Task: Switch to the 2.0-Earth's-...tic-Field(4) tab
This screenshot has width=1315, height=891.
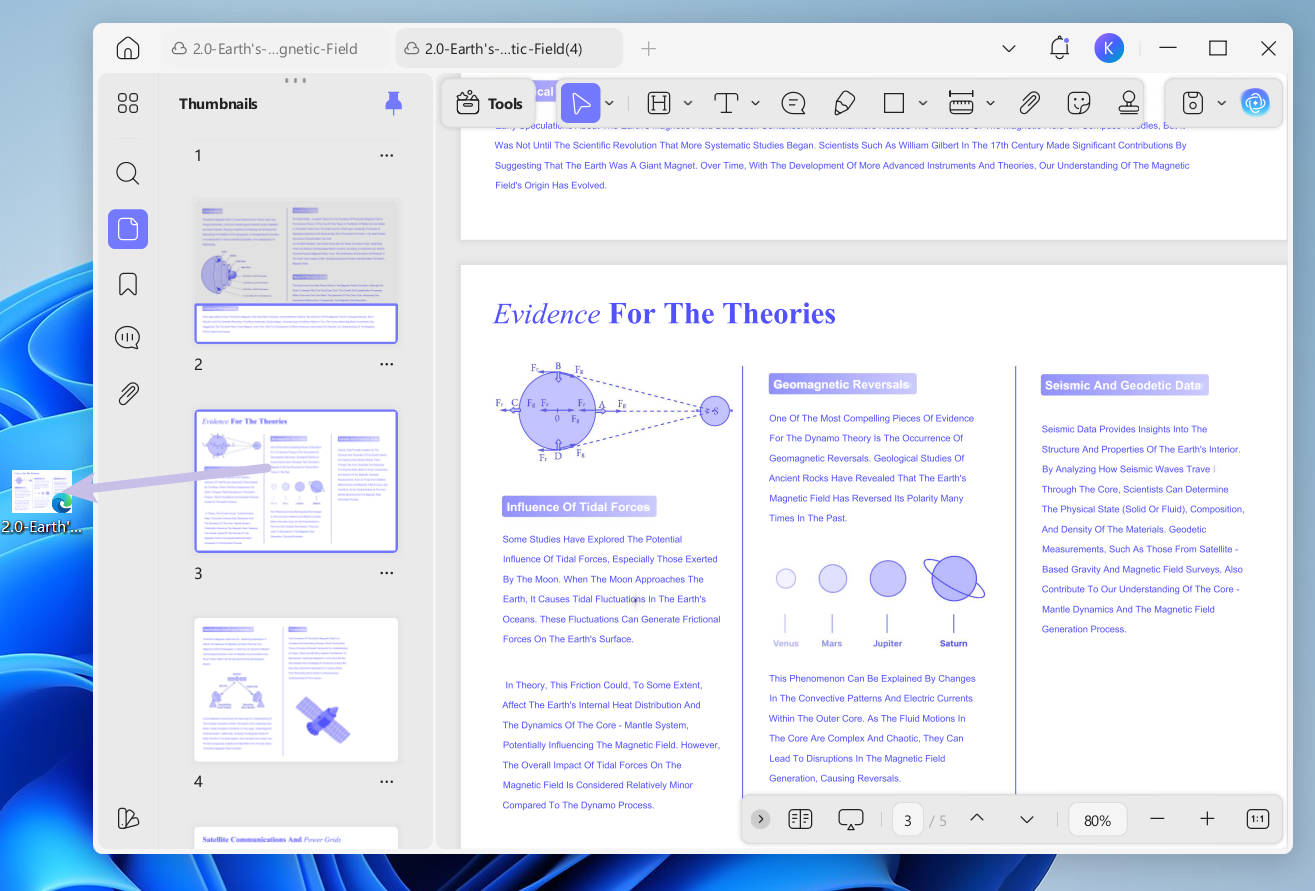Action: pyautogui.click(x=508, y=48)
